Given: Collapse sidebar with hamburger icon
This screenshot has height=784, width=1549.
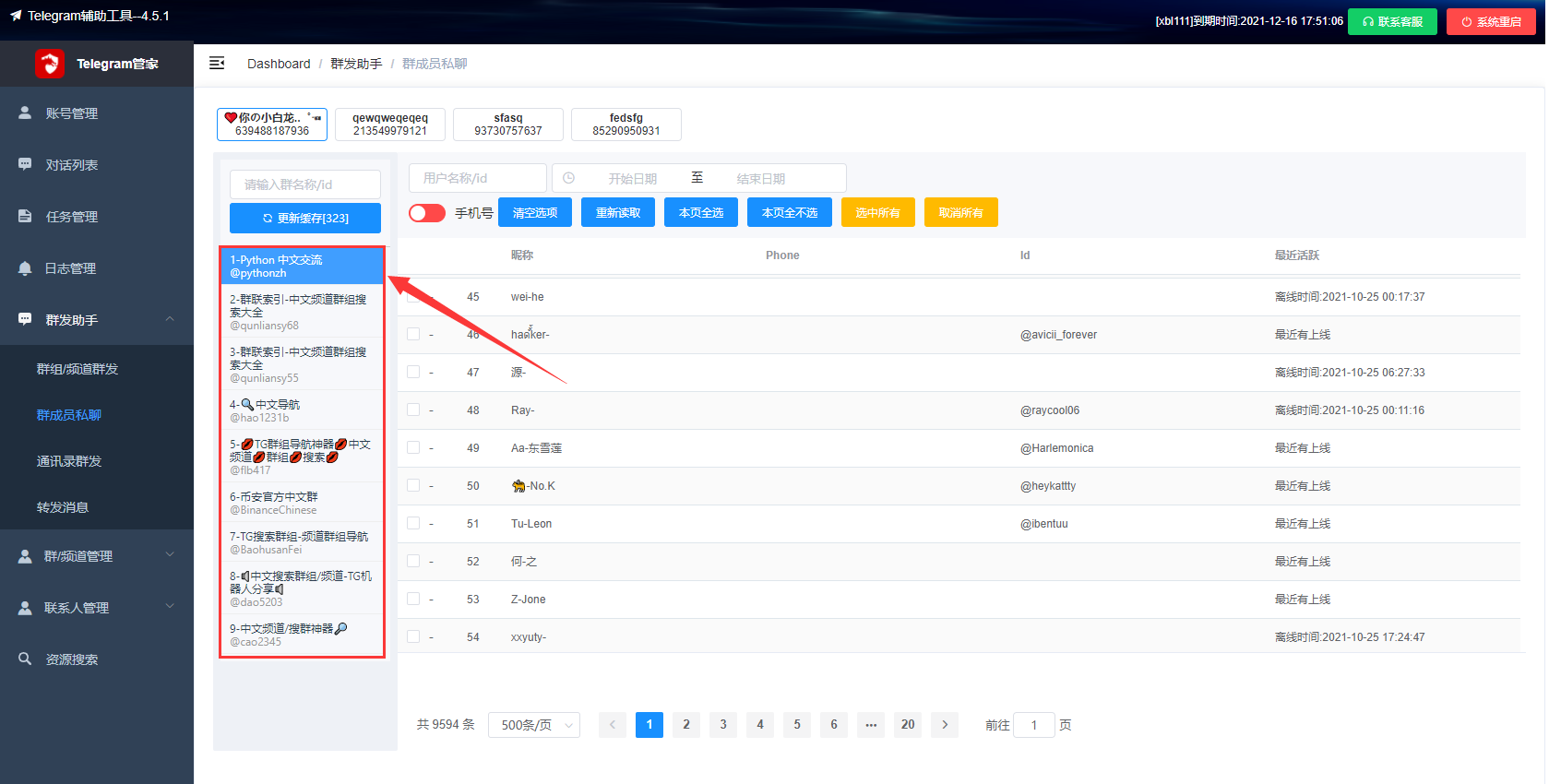Looking at the screenshot, I should click(217, 64).
